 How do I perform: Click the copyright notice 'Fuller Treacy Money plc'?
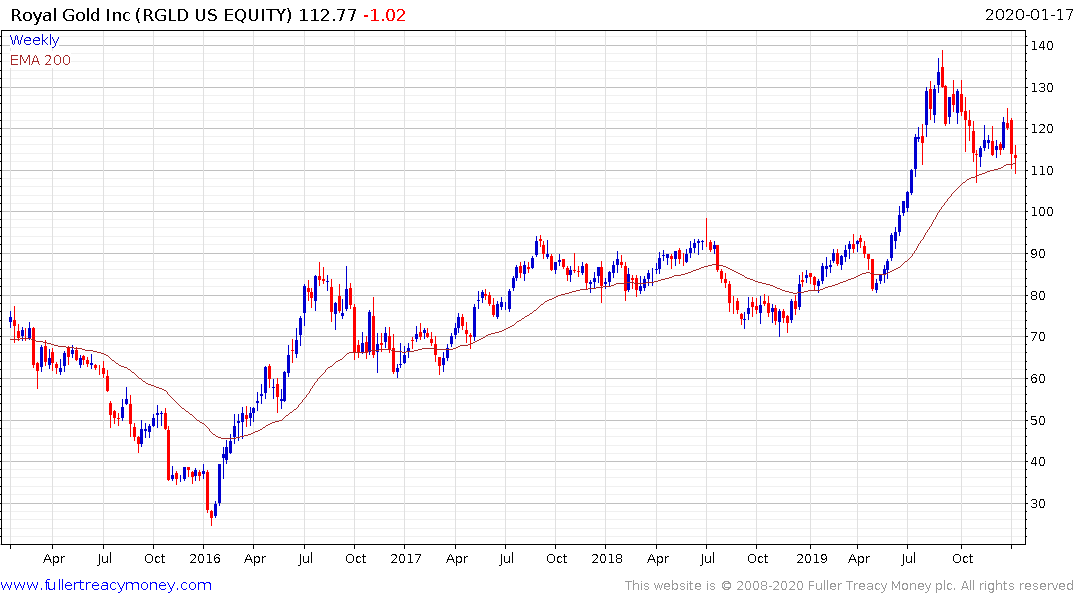(x=882, y=586)
